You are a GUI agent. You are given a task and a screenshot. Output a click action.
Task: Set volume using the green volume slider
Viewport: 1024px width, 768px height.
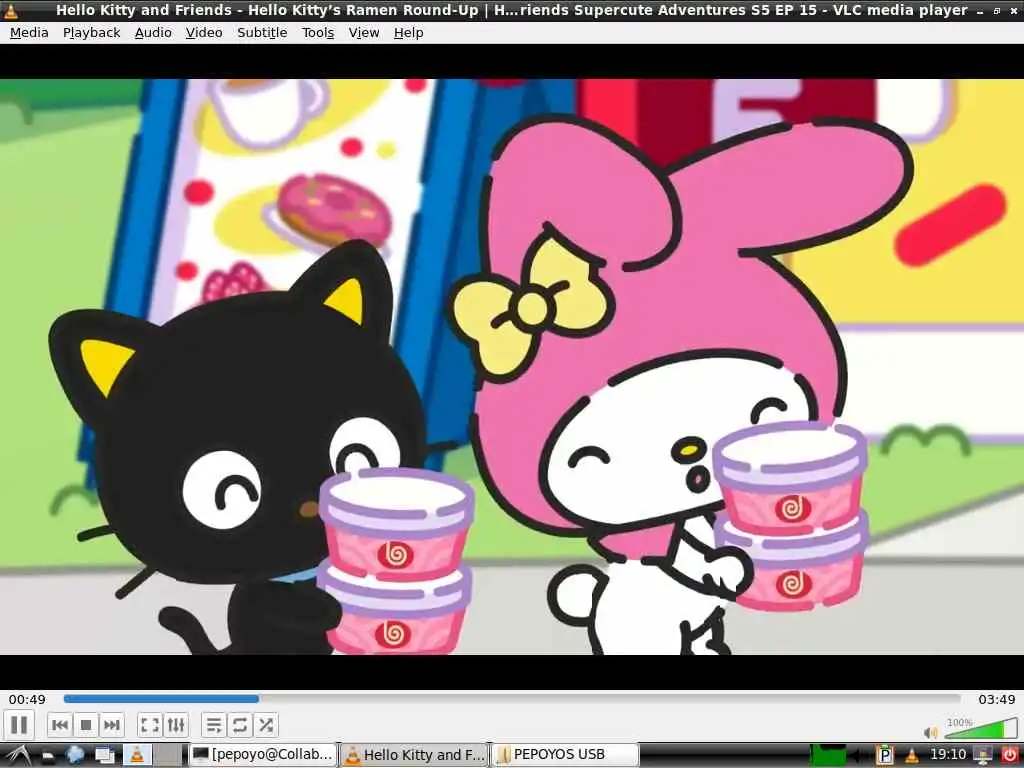pyautogui.click(x=982, y=729)
